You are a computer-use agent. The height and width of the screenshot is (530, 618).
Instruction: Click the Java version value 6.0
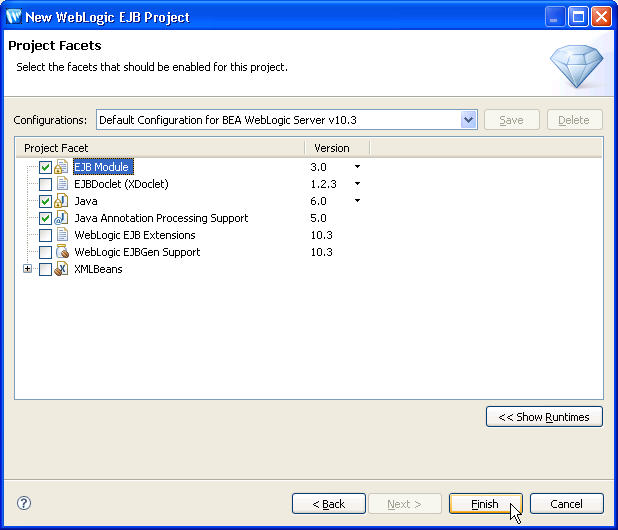pos(318,201)
